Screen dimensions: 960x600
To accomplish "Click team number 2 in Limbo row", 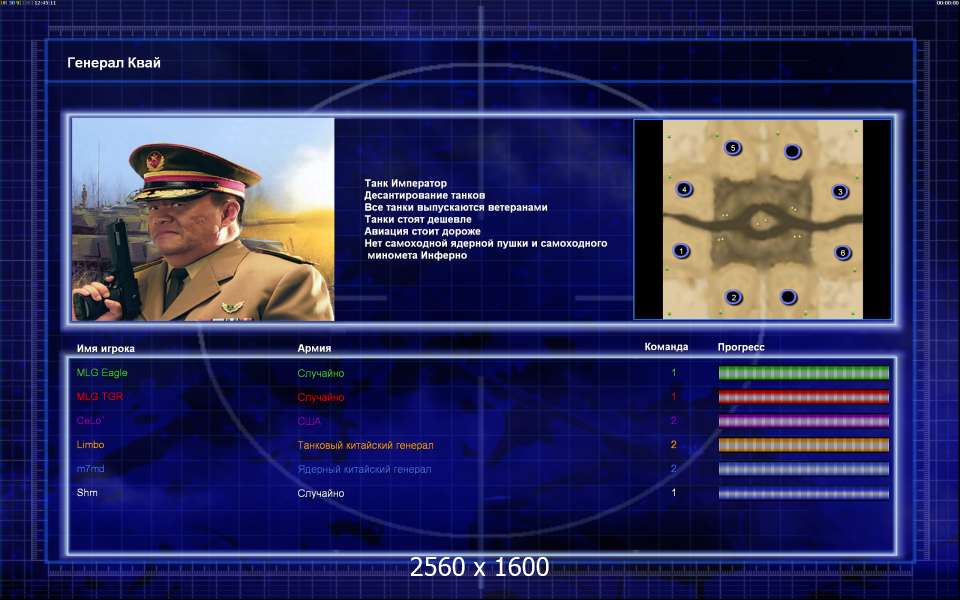I will point(673,444).
